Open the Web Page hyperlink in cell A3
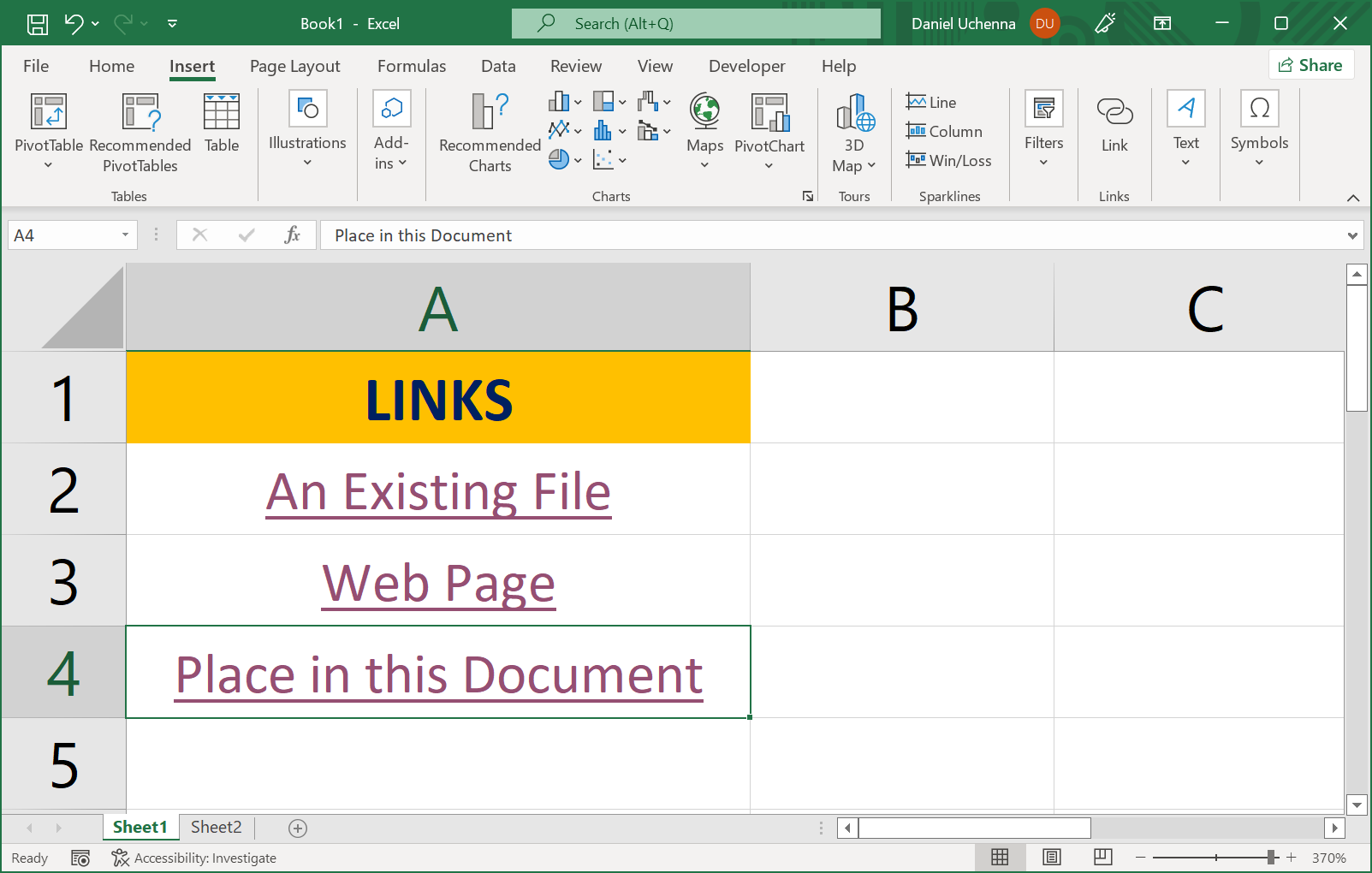 point(437,583)
